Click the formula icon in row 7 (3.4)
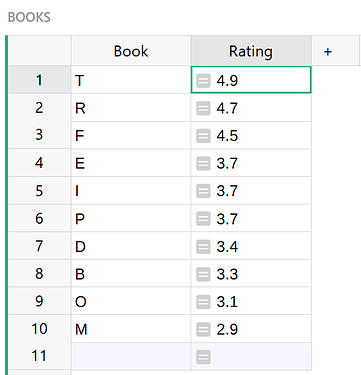Image resolution: width=361 pixels, height=375 pixels. click(203, 247)
